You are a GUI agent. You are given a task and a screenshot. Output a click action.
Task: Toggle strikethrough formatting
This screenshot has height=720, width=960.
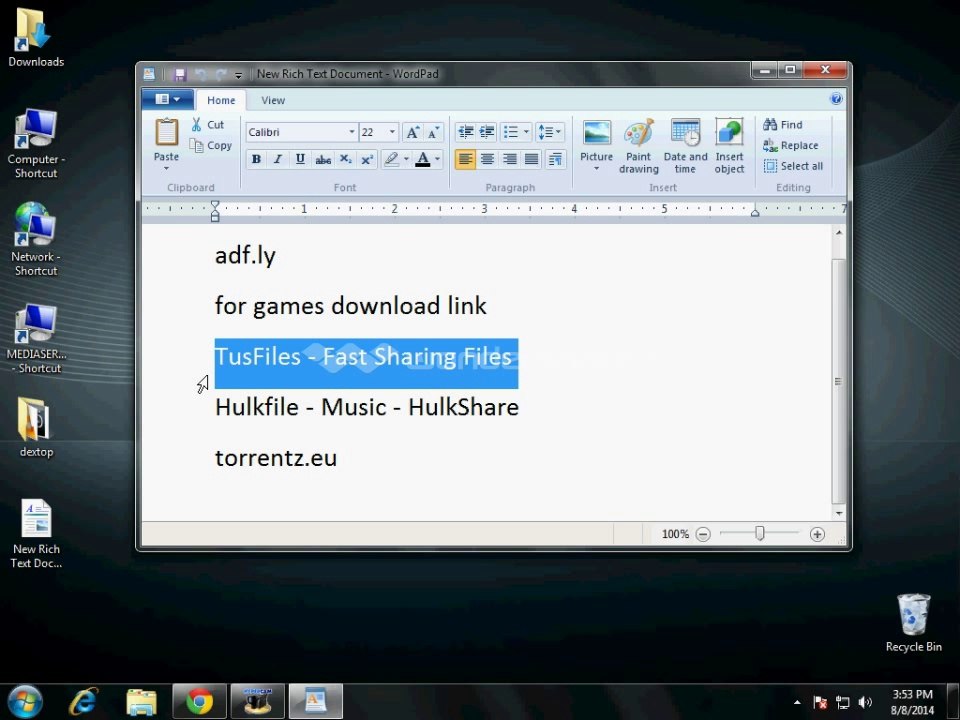(323, 159)
